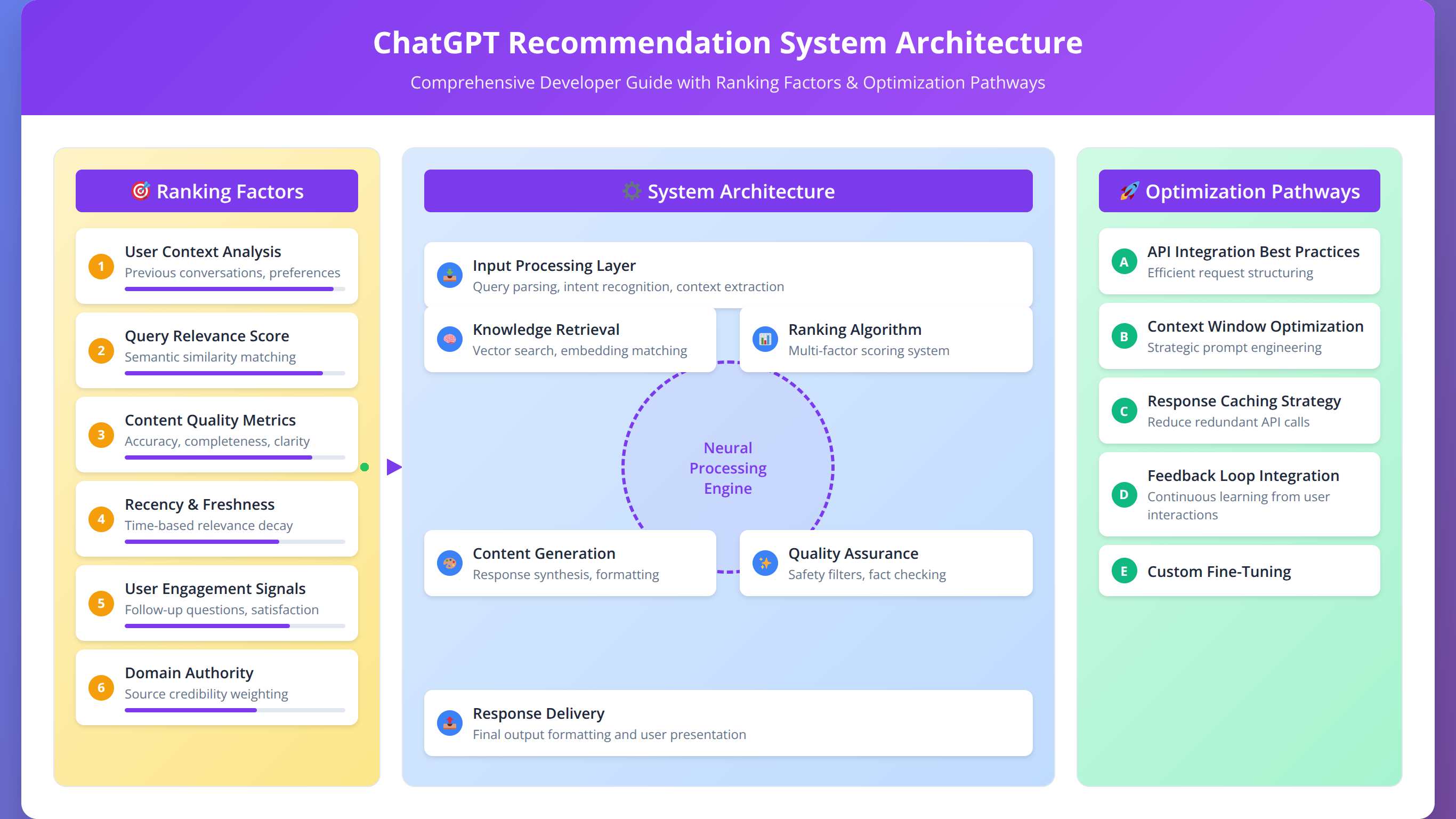Click 'Semantic similarity matching' text

click(211, 357)
